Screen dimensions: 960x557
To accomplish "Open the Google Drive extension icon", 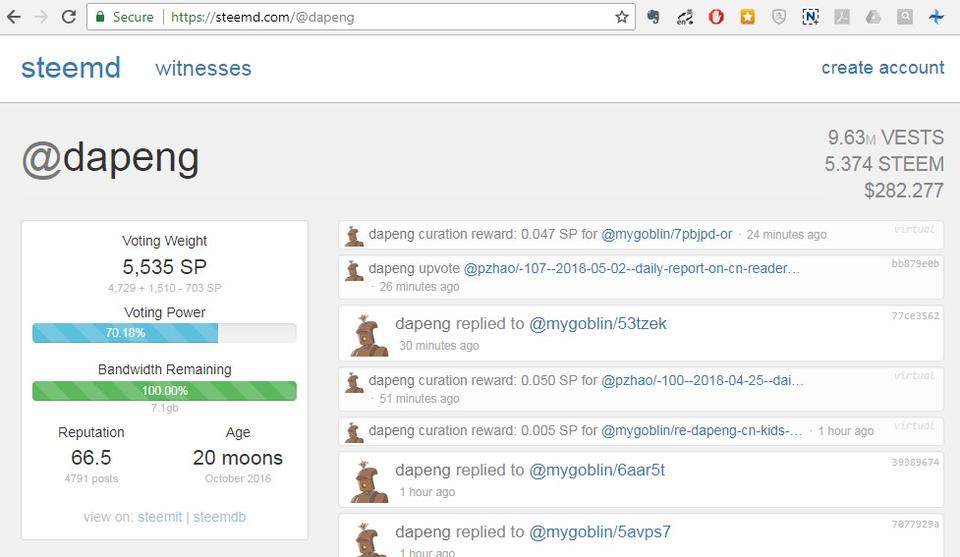I will (x=873, y=17).
